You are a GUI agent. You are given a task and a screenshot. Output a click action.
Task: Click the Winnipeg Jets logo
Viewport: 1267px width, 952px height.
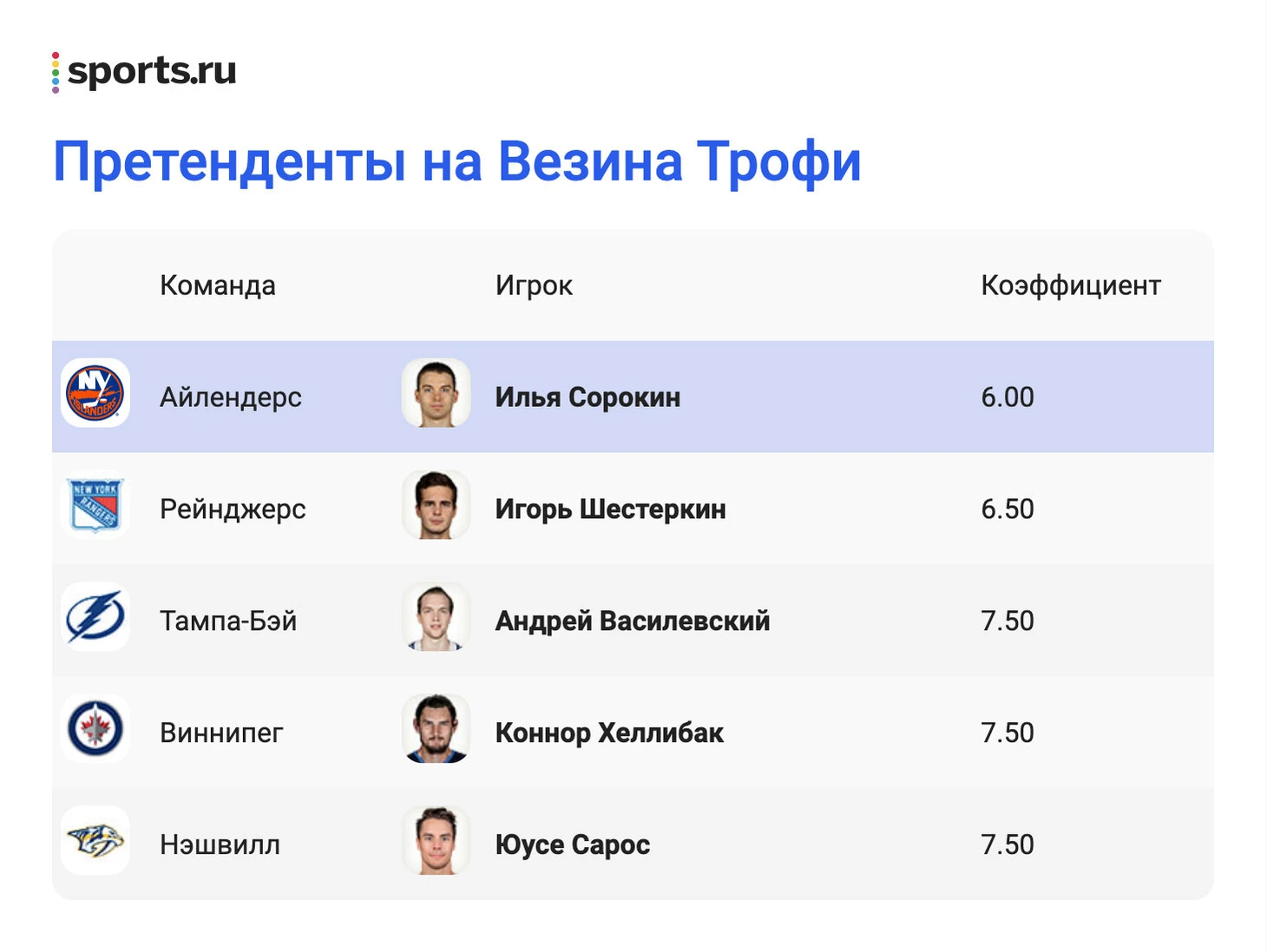click(95, 729)
